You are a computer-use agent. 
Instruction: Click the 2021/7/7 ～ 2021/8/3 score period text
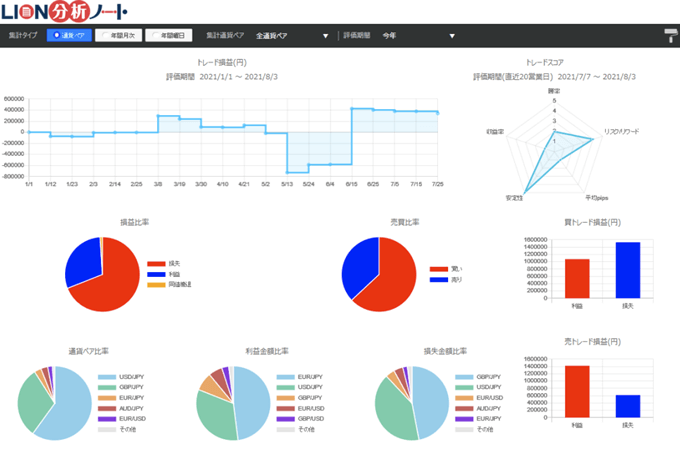(597, 77)
